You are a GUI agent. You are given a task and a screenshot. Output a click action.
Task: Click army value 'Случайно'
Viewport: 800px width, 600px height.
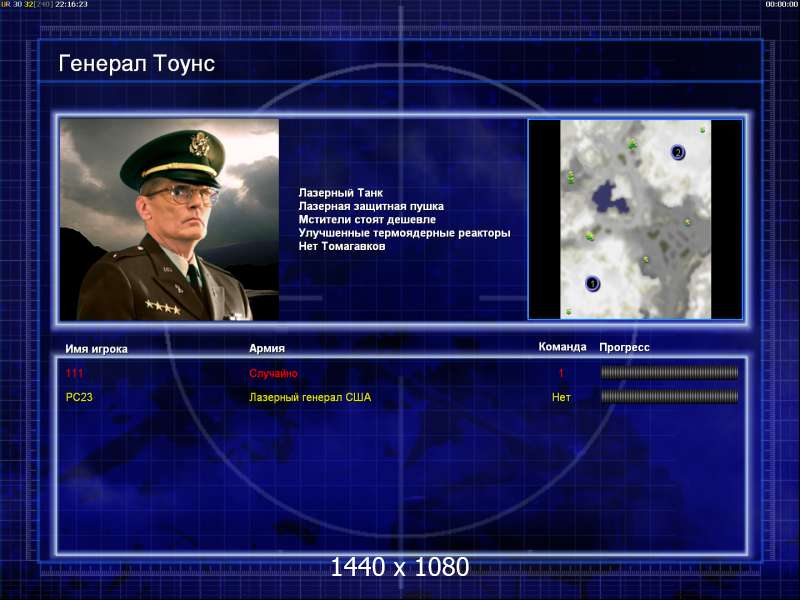click(x=273, y=373)
